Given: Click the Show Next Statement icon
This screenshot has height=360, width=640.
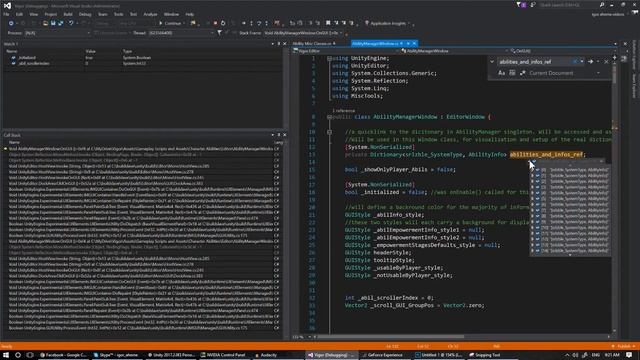Looking at the screenshot, I should pos(244,23).
